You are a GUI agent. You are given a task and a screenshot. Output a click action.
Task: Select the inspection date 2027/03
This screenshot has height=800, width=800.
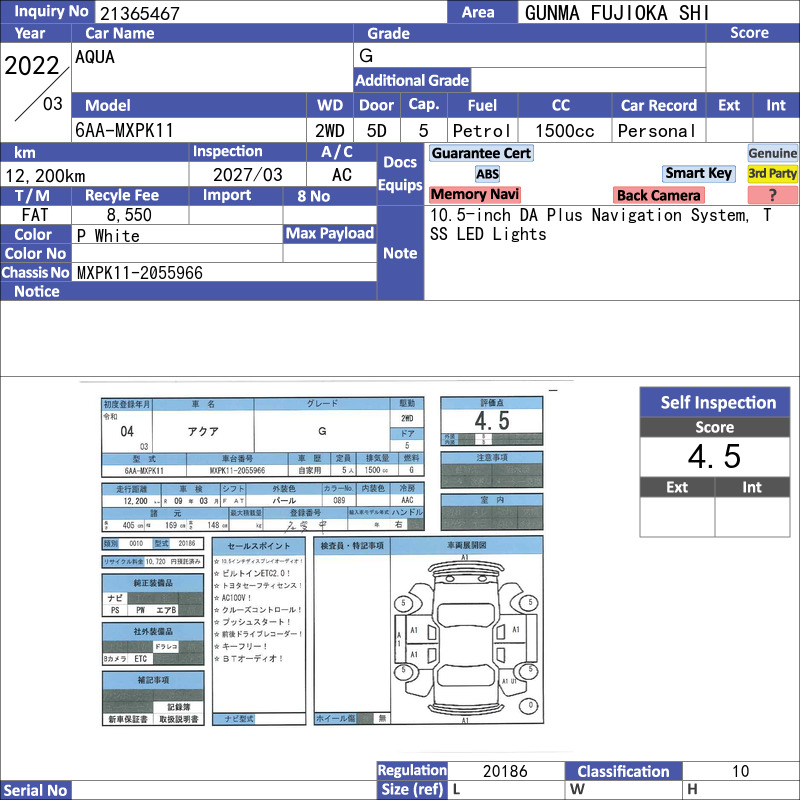tap(247, 175)
